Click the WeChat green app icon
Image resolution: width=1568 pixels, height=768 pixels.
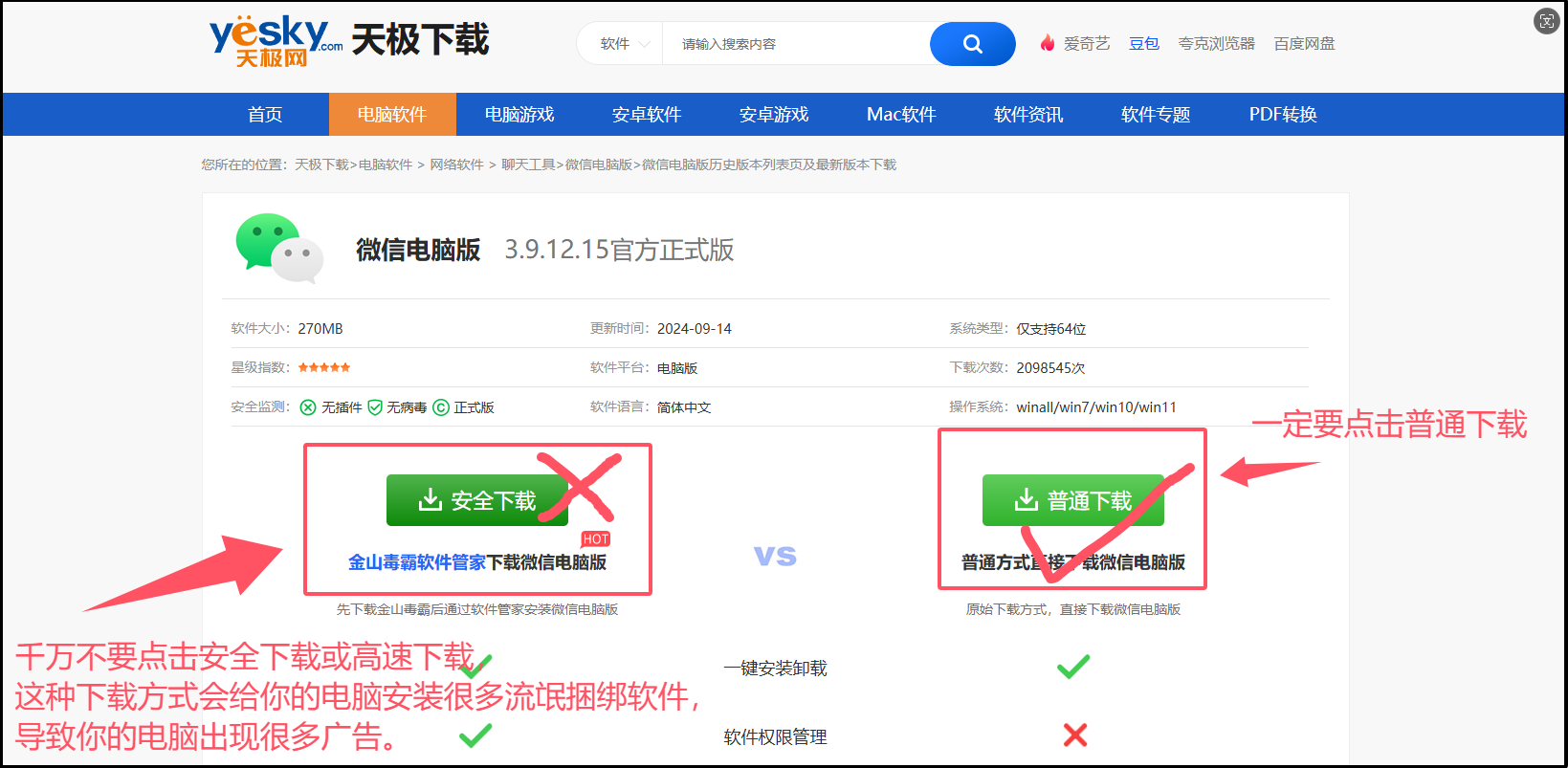(278, 248)
